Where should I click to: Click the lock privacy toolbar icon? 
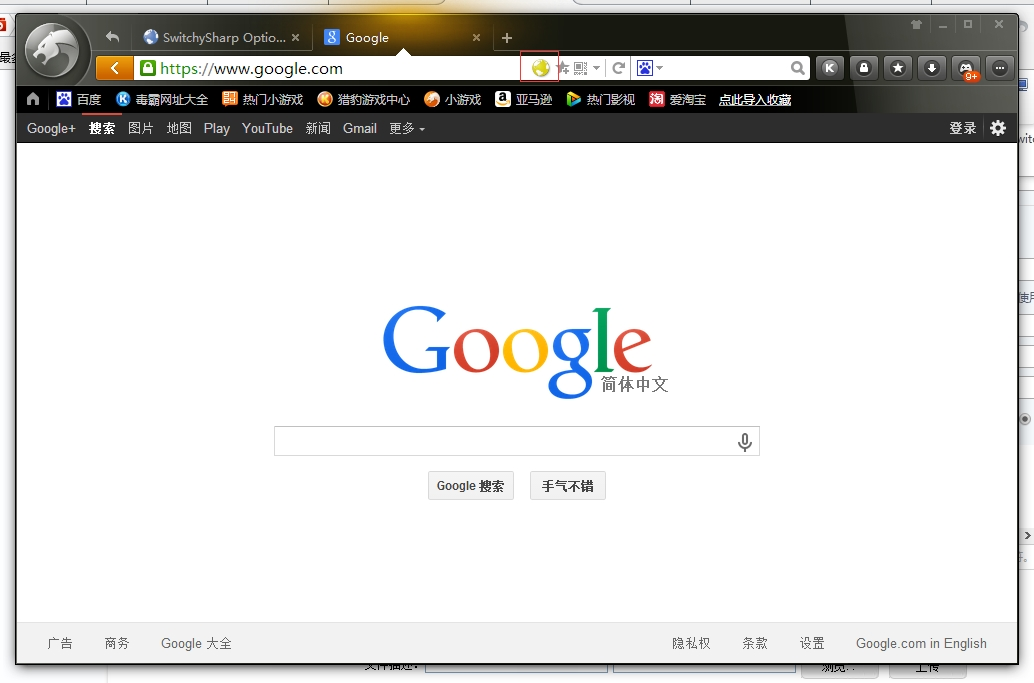(x=864, y=68)
